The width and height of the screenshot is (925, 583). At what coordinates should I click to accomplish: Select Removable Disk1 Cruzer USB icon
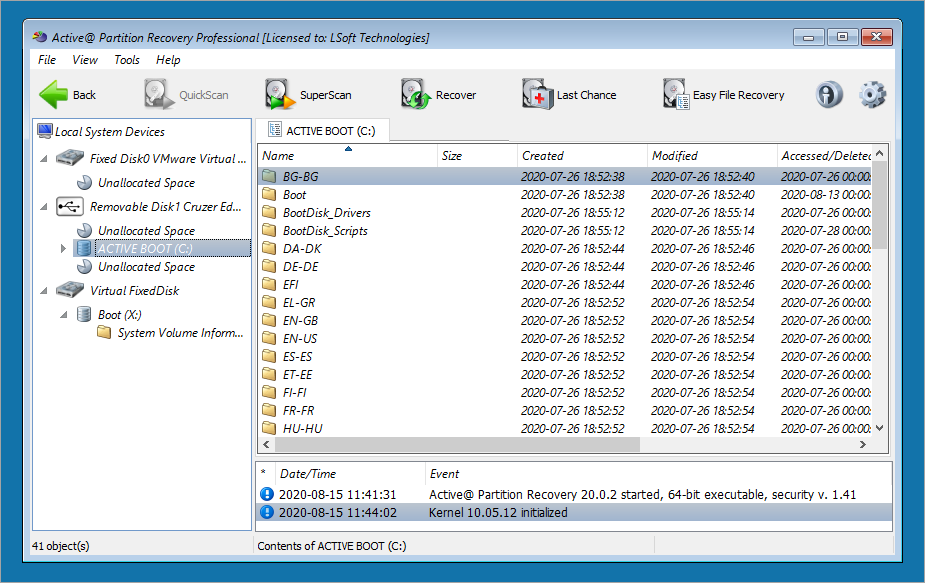(x=70, y=207)
